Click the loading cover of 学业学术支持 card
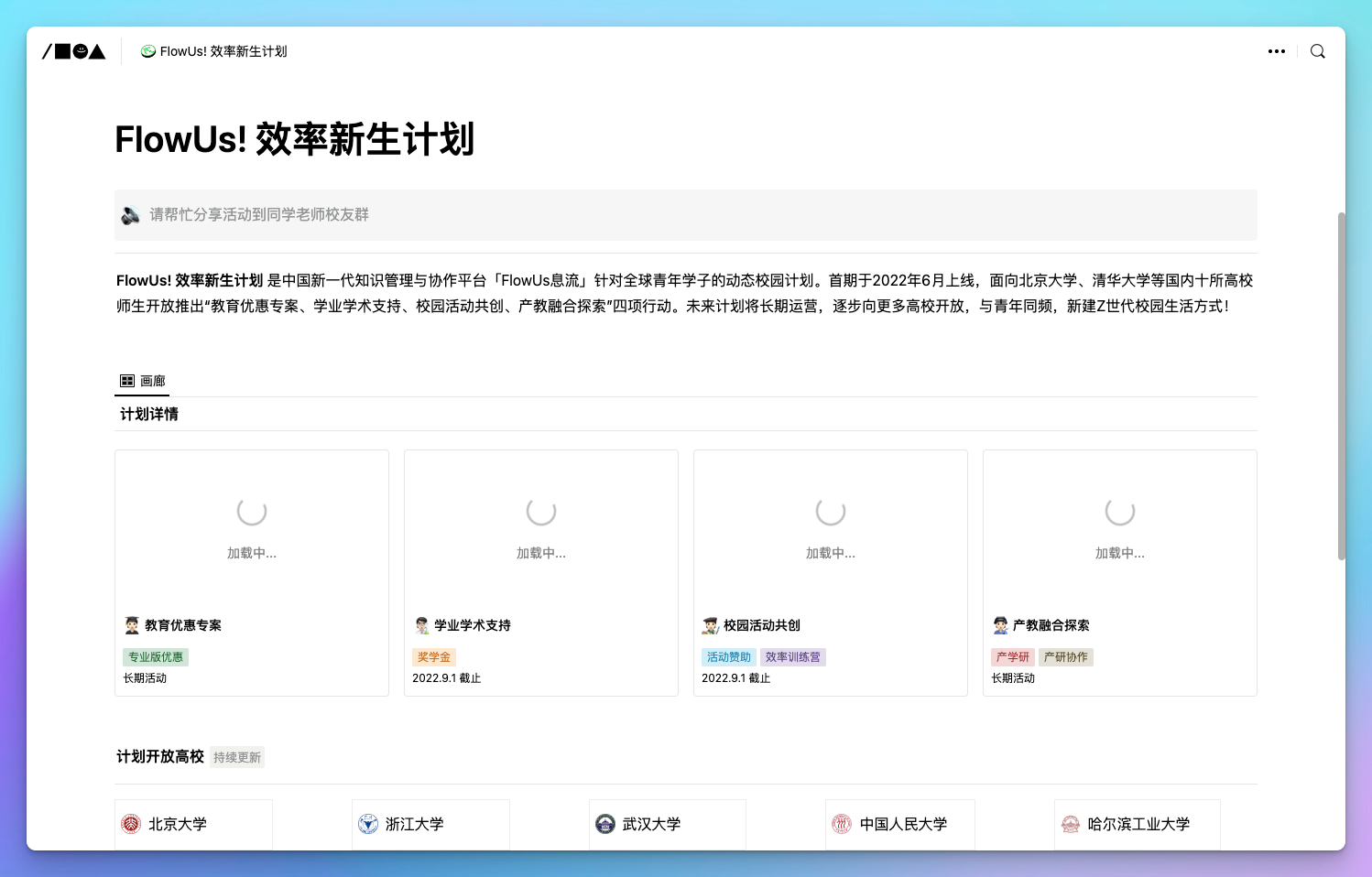Viewport: 1372px width, 877px height. (x=541, y=529)
